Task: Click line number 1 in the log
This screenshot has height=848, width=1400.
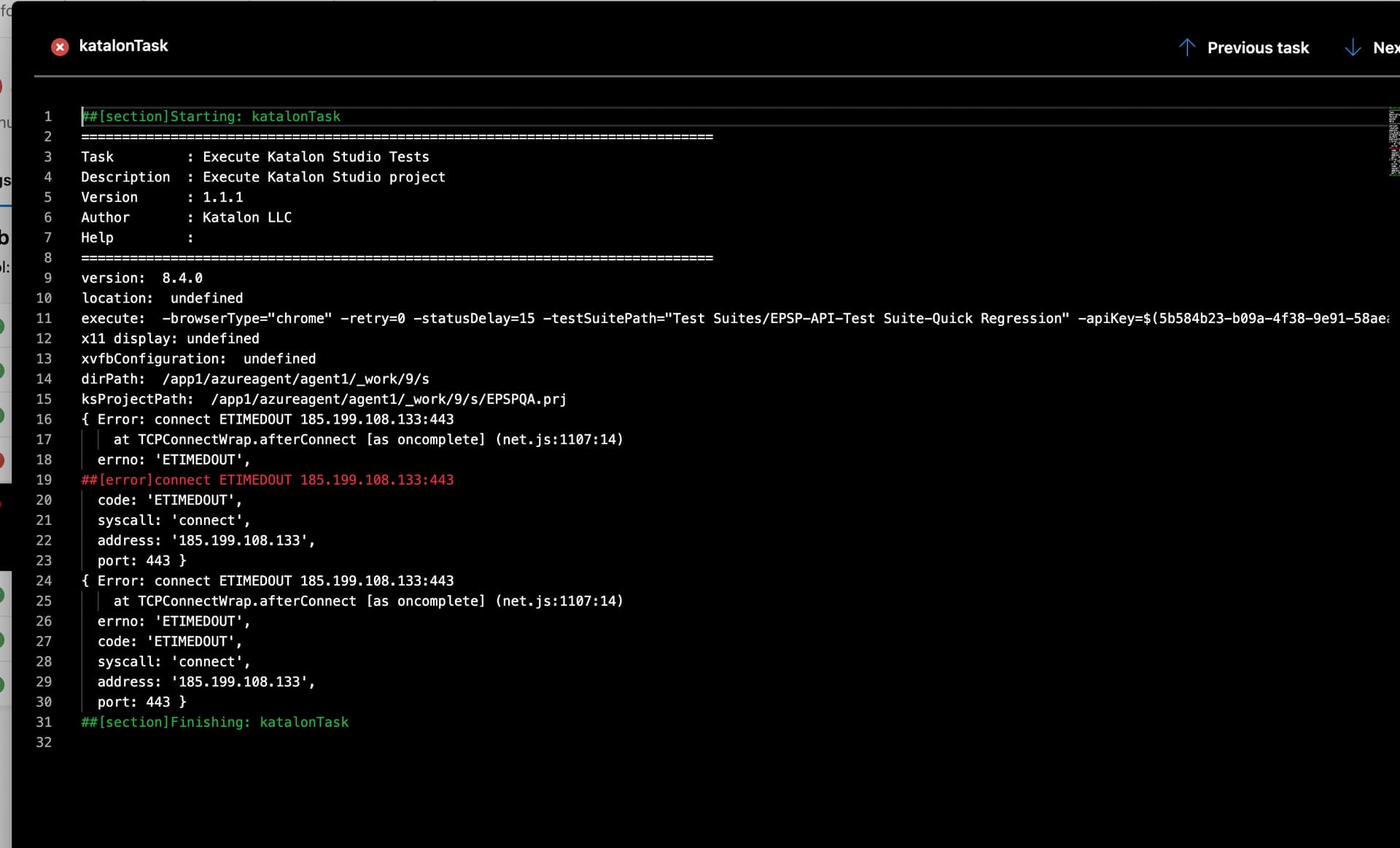Action: (x=48, y=116)
